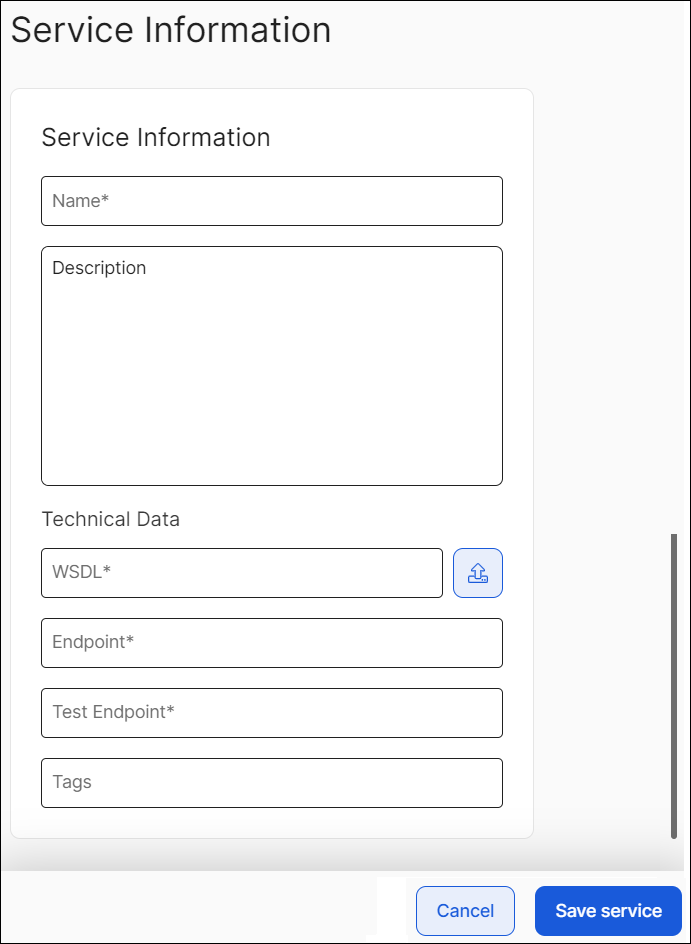Click the Name* placeholder text

80,201
